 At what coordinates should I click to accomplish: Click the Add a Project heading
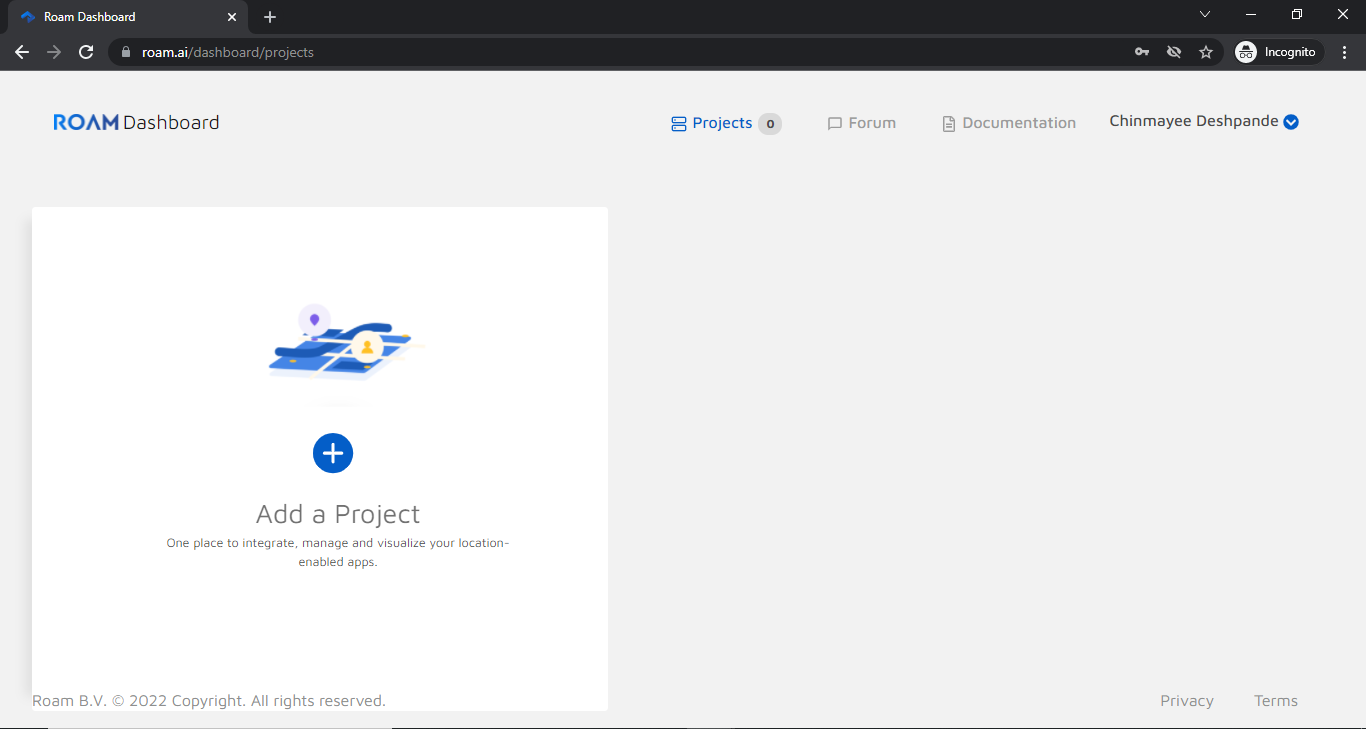pyautogui.click(x=338, y=514)
